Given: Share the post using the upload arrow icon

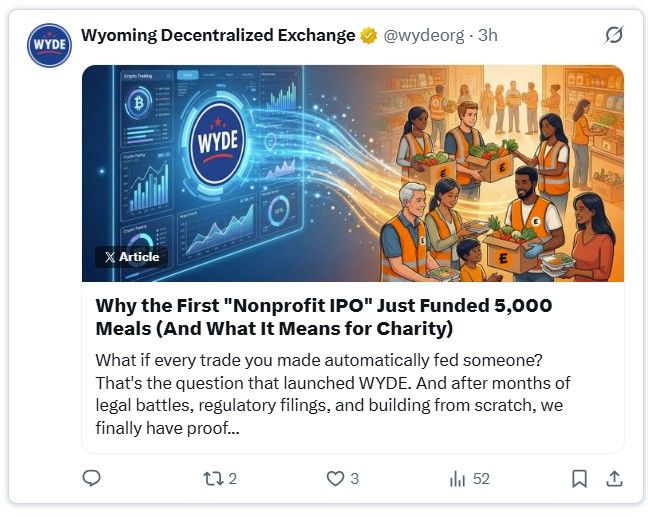Looking at the screenshot, I should click(614, 479).
